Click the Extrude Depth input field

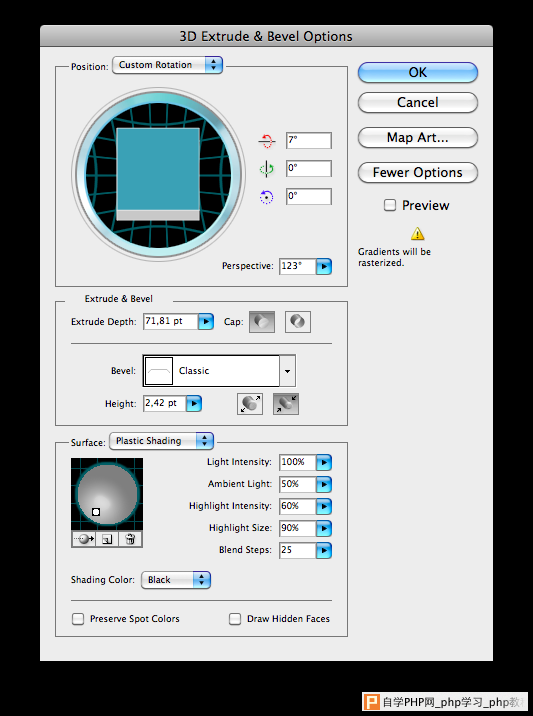170,321
